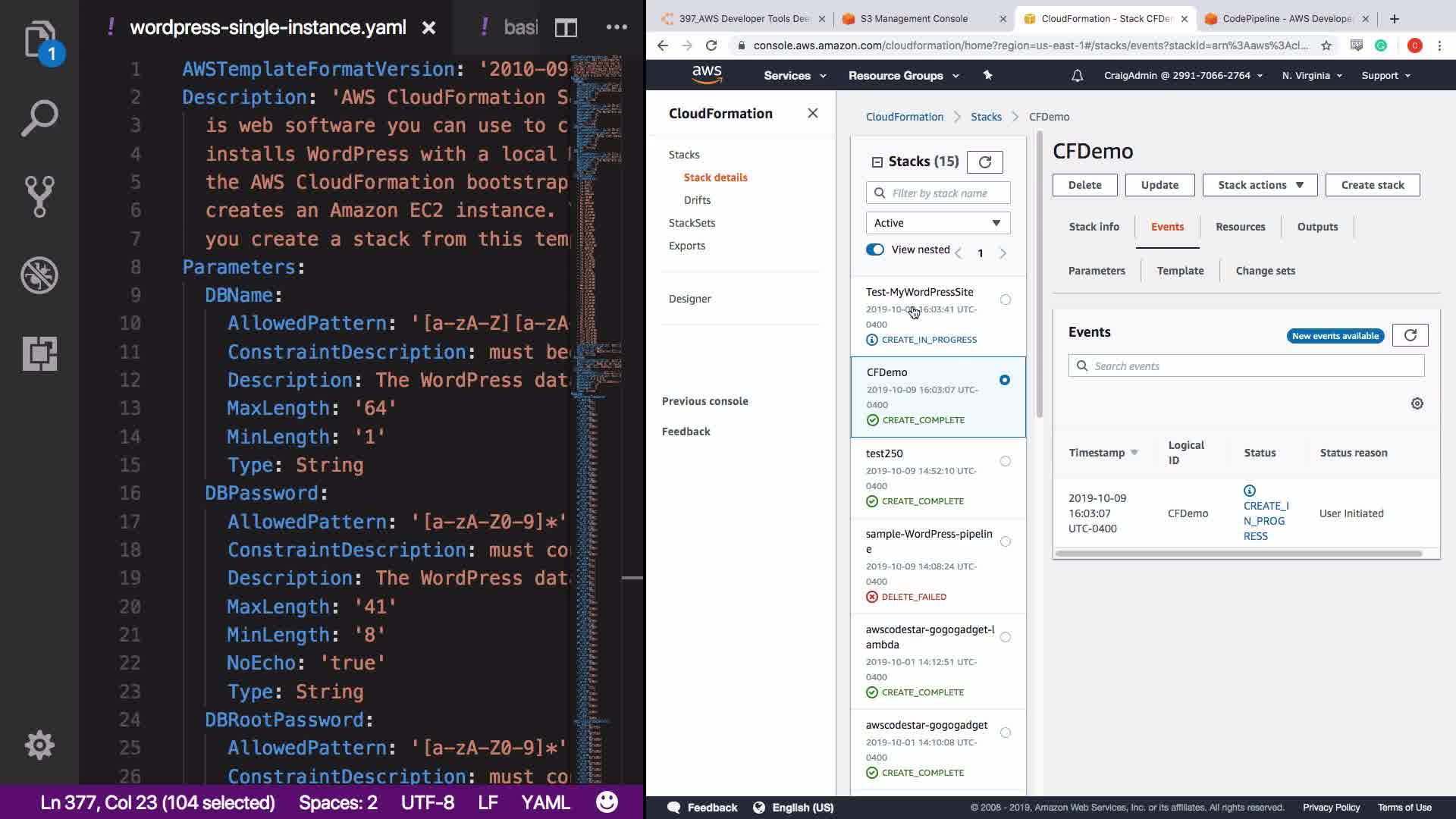
Task: Open the Search icon in activity bar
Action: [39, 118]
